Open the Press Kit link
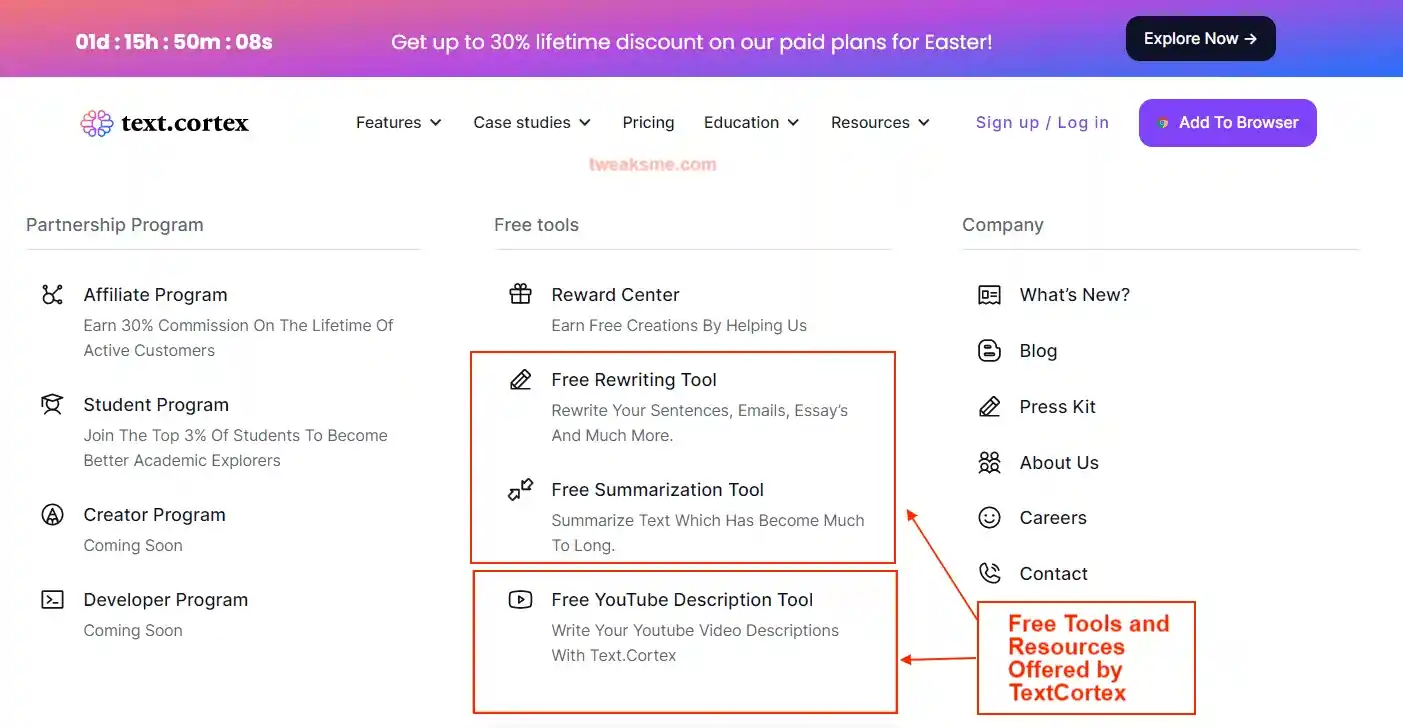 coord(1057,406)
